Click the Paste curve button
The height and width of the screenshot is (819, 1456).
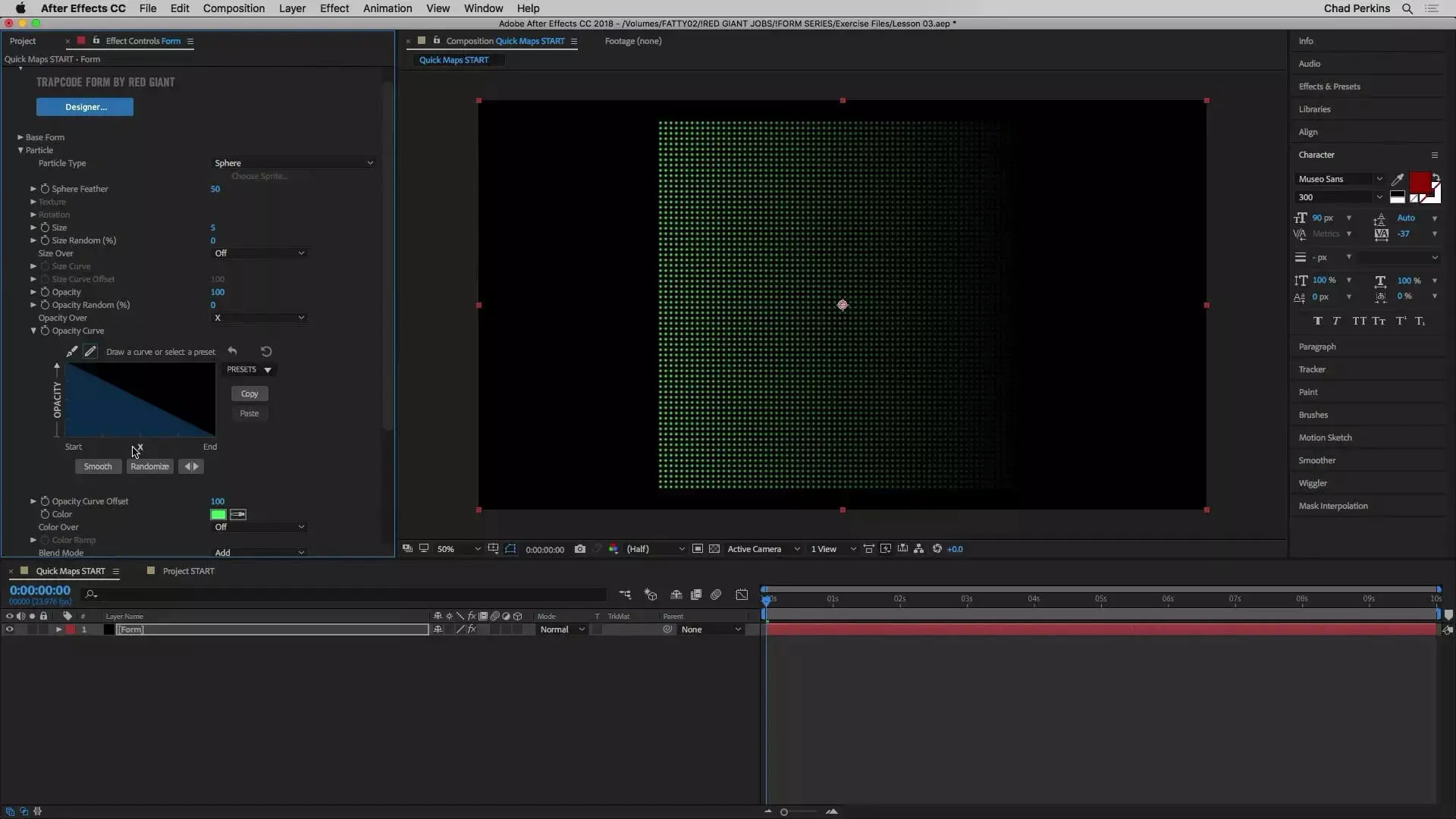(249, 413)
